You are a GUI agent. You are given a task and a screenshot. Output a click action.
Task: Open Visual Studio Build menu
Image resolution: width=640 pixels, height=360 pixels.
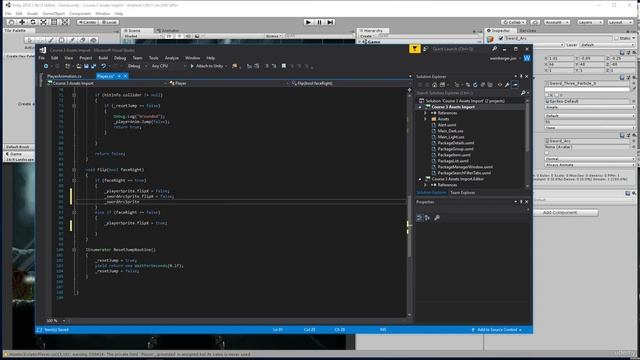[103, 58]
